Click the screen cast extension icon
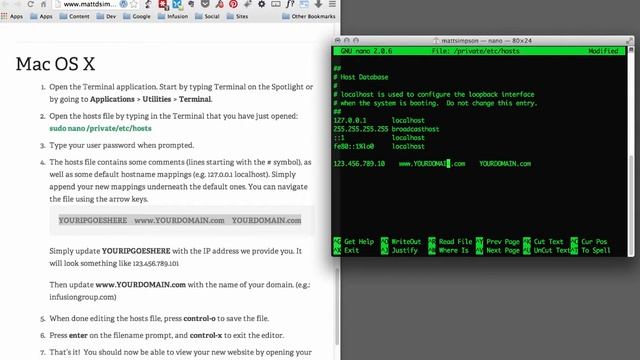The height and width of the screenshot is (360, 640). coord(276,4)
